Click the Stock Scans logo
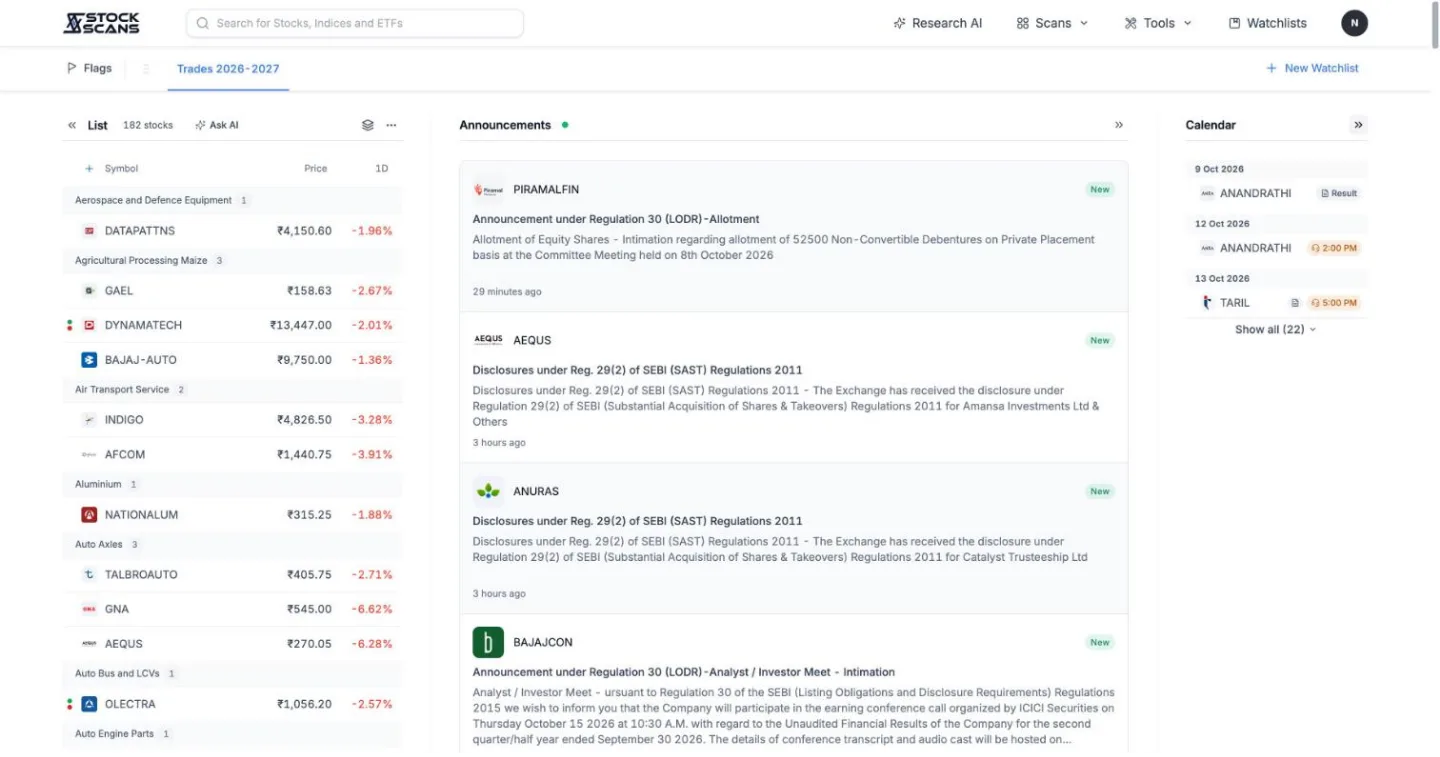This screenshot has width=1440, height=757. [x=101, y=23]
